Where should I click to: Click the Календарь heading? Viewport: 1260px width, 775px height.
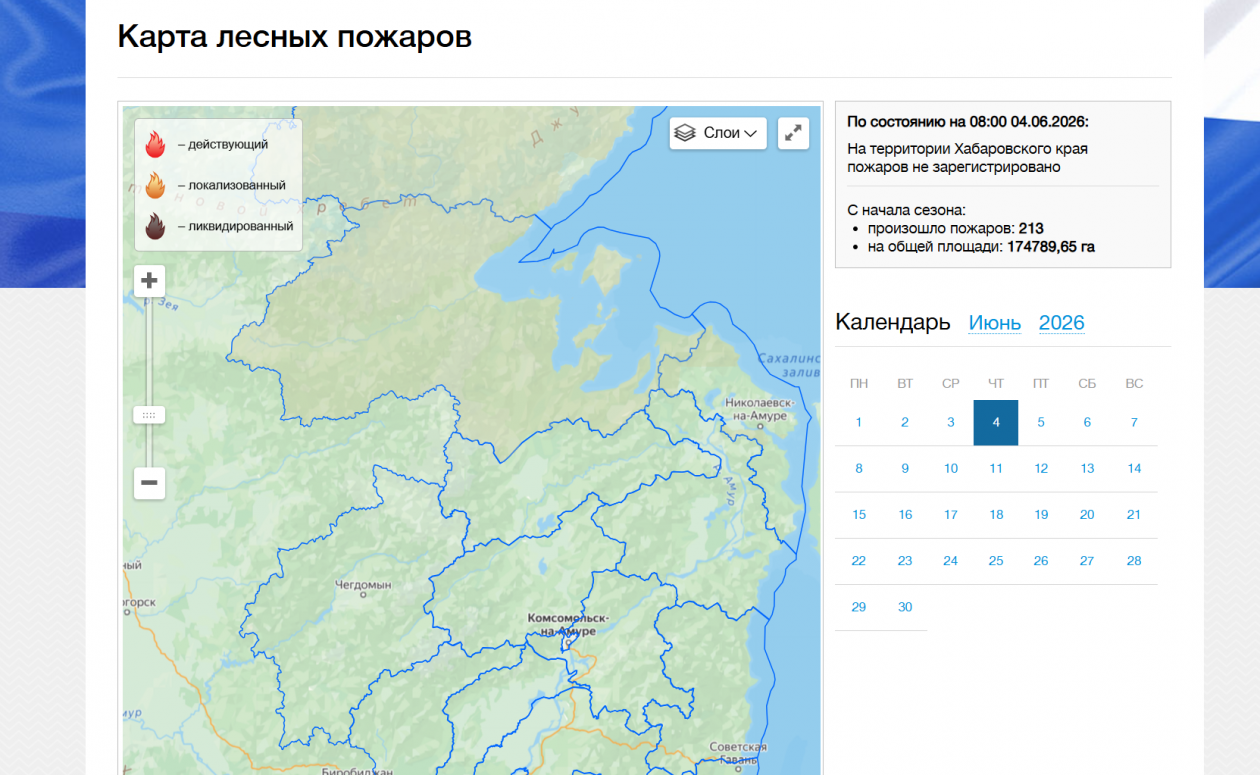[893, 322]
